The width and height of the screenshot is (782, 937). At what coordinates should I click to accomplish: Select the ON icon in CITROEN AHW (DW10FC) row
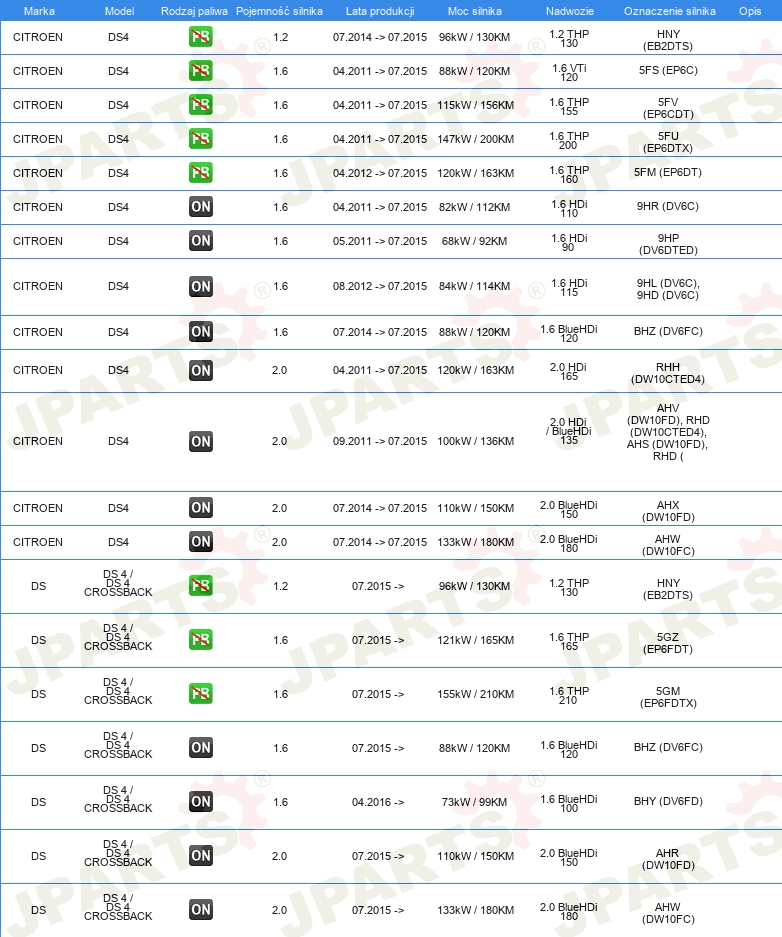[201, 543]
